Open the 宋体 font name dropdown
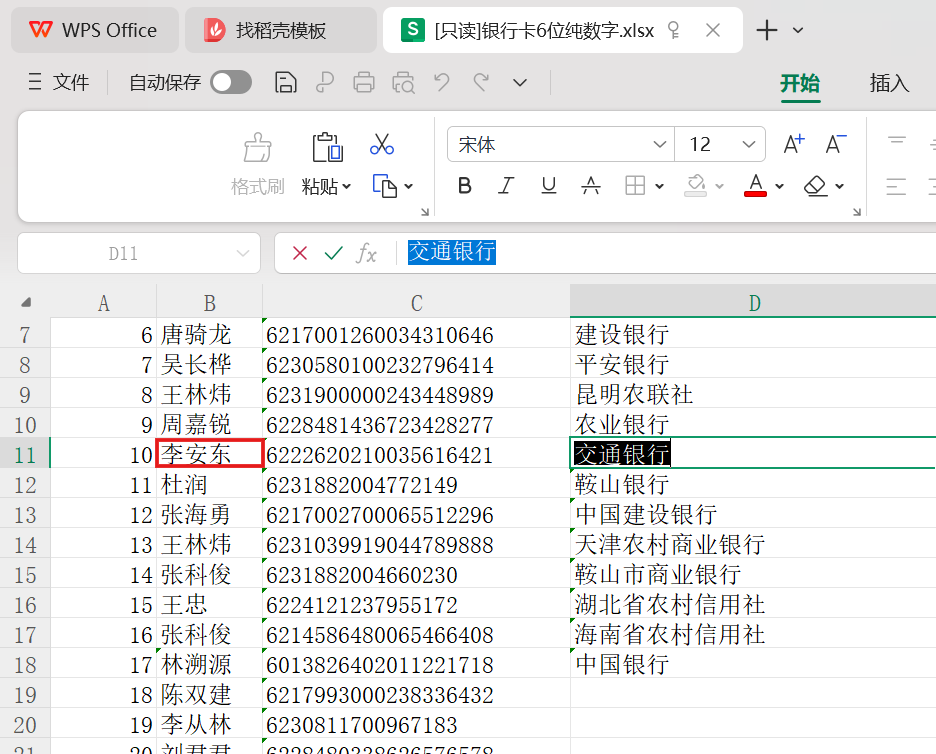The image size is (936, 754). [660, 145]
